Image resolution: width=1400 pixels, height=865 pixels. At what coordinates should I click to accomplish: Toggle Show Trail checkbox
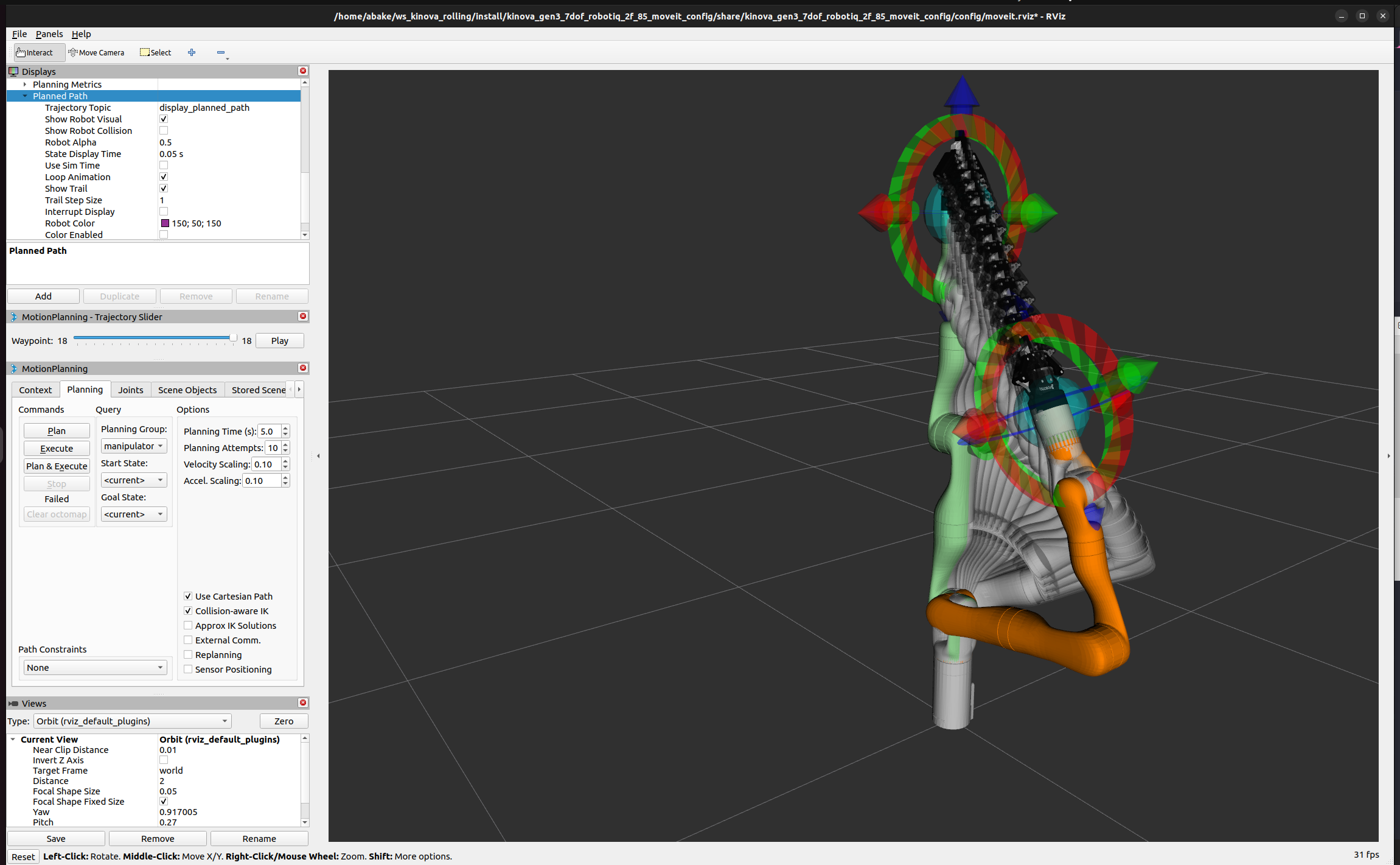pos(164,189)
